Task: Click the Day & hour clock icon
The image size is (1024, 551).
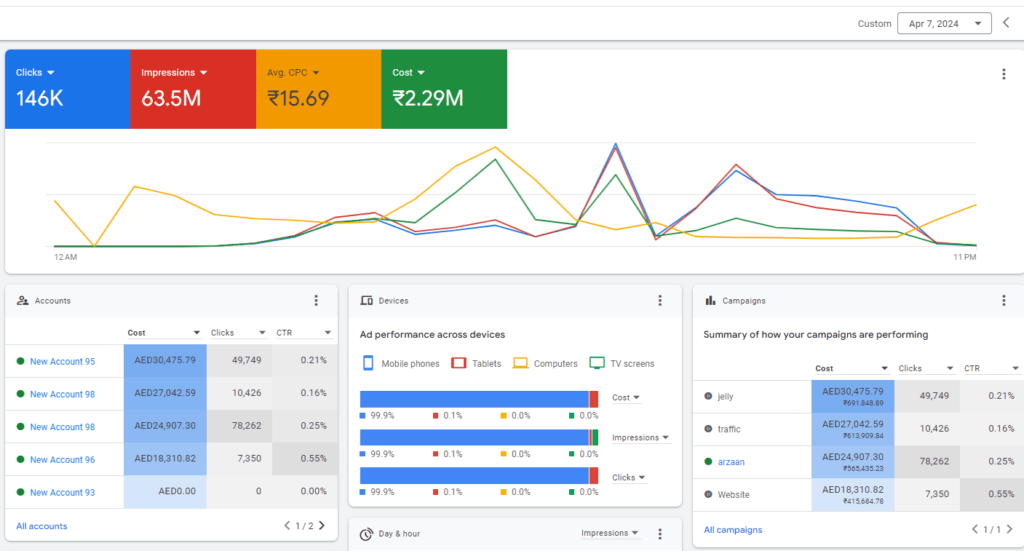Action: (367, 534)
